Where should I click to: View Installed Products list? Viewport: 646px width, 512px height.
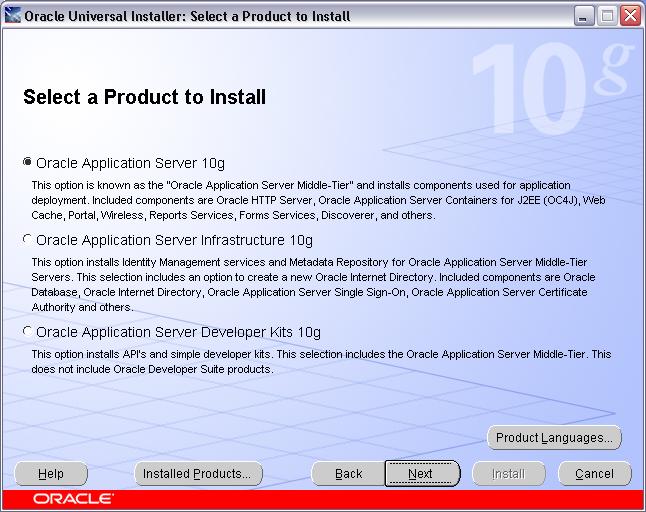click(x=198, y=473)
